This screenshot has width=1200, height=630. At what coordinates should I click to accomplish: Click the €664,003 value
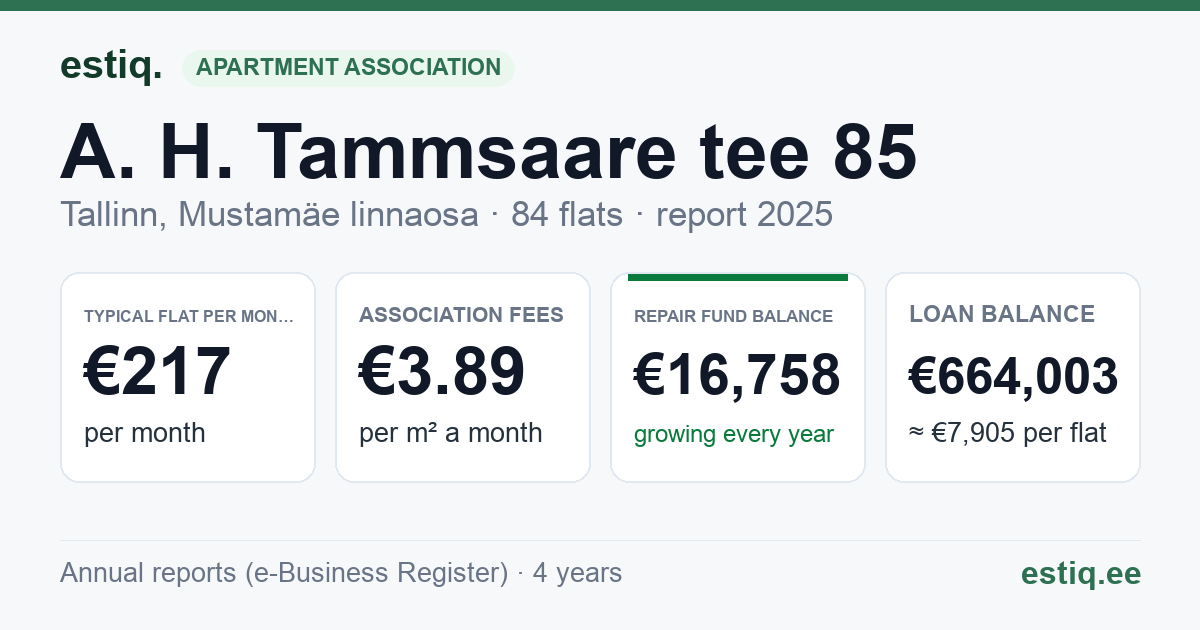1013,376
